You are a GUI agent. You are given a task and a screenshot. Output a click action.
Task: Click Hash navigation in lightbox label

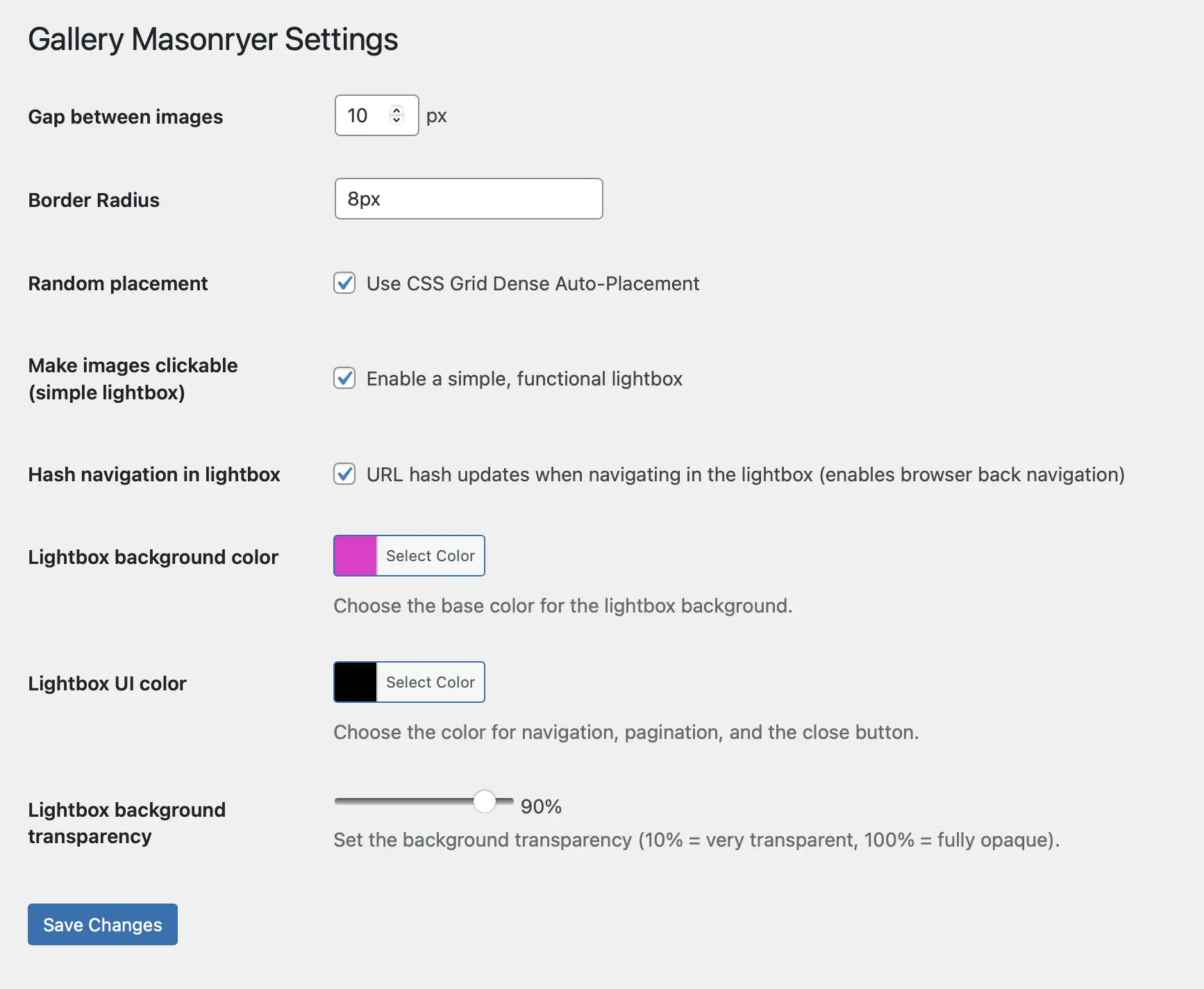tap(154, 474)
